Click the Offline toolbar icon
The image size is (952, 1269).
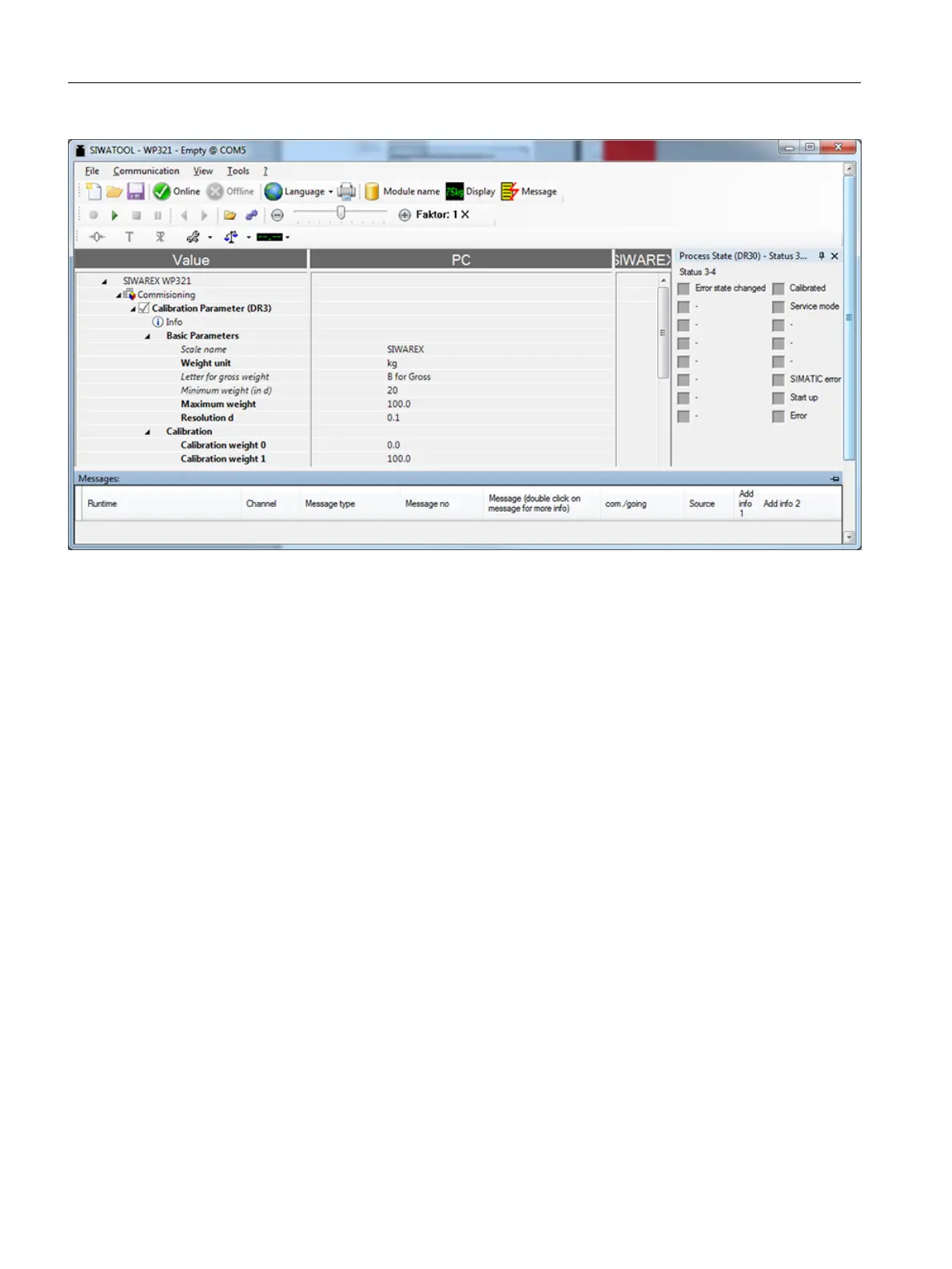coord(214,192)
